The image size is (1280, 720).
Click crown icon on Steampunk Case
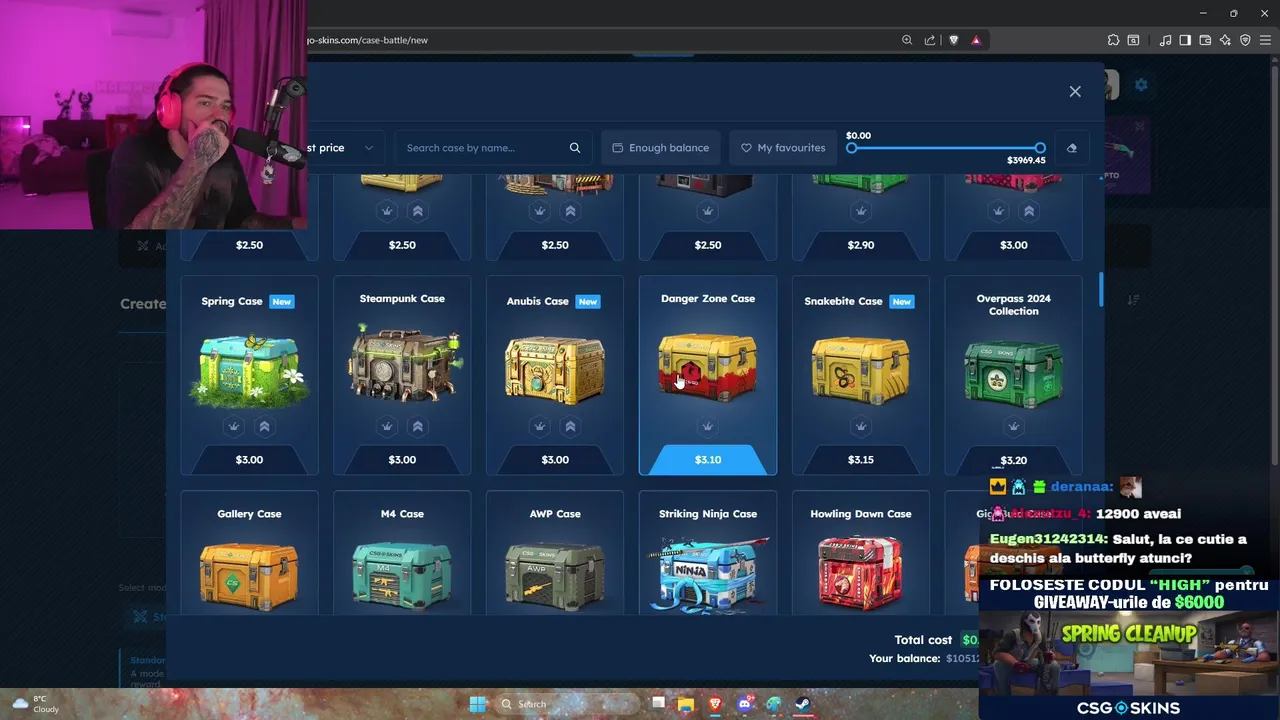tap(387, 426)
